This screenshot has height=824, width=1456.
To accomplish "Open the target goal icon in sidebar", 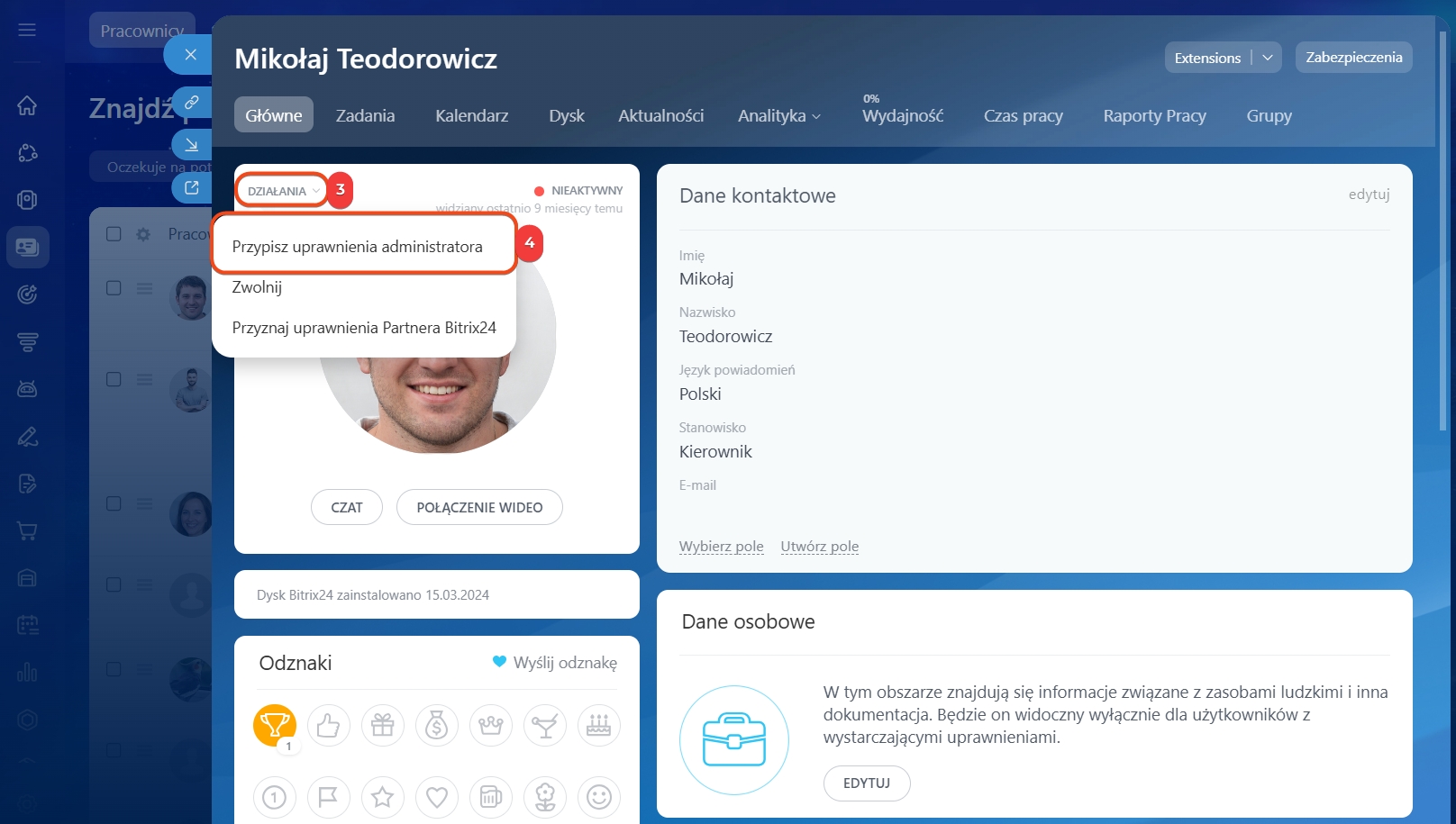I will tap(27, 294).
